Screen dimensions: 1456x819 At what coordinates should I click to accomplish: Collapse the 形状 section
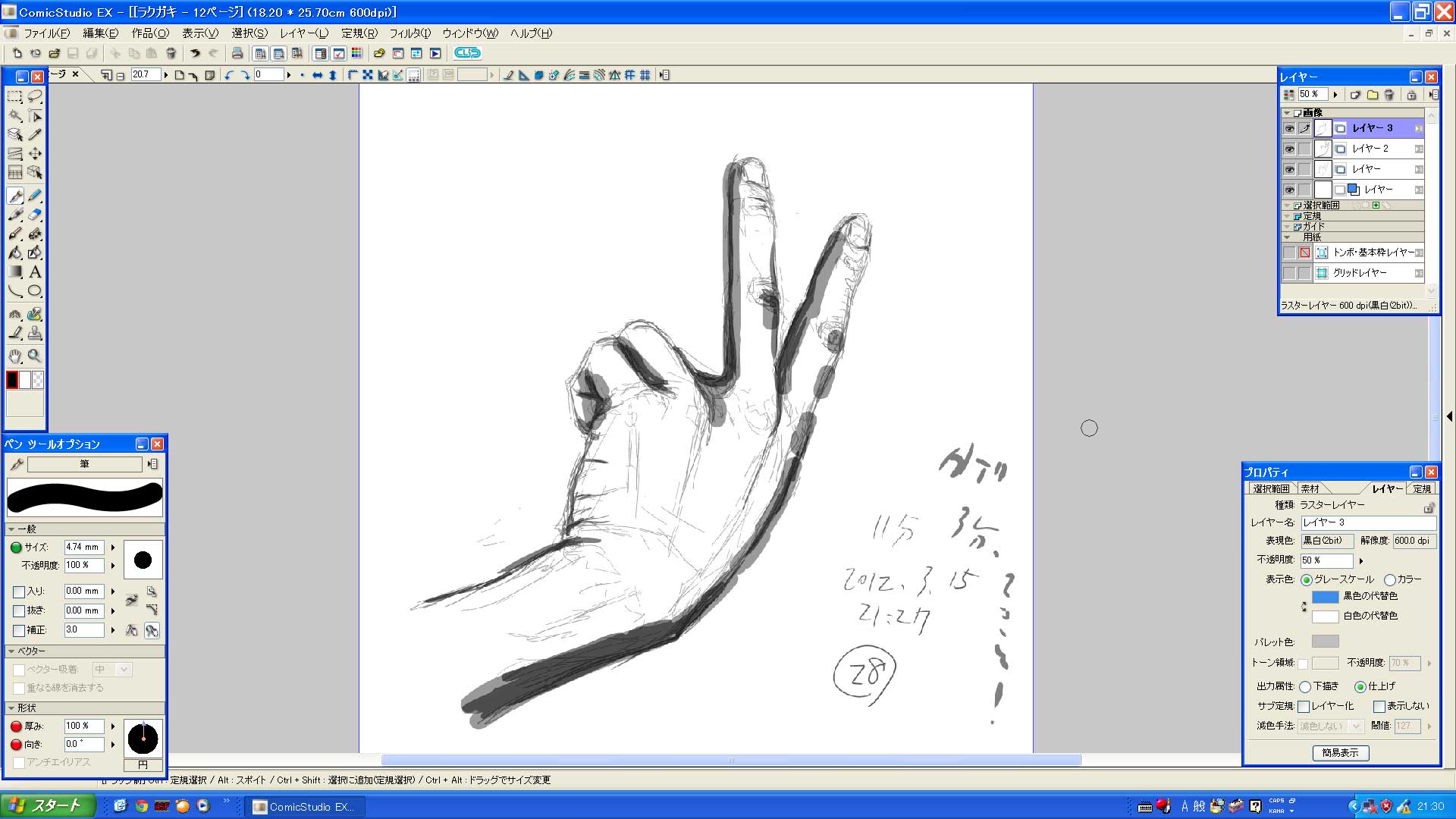[11, 708]
